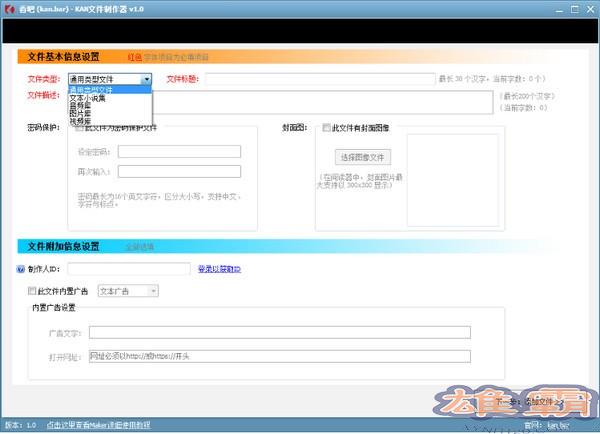Minimize the KAN文件制作器 window

coord(559,9)
